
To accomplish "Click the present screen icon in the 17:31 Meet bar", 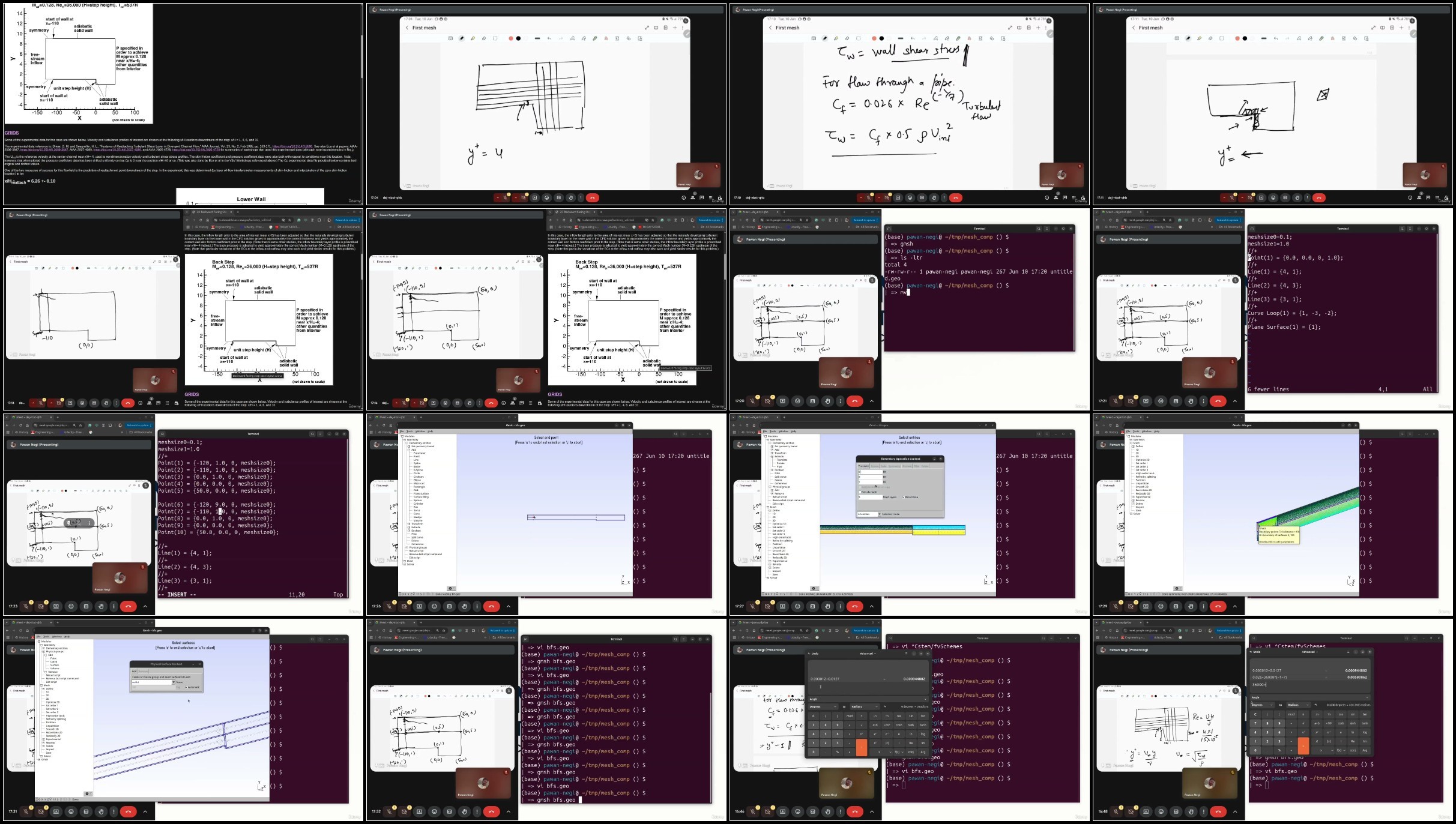I will (56, 811).
